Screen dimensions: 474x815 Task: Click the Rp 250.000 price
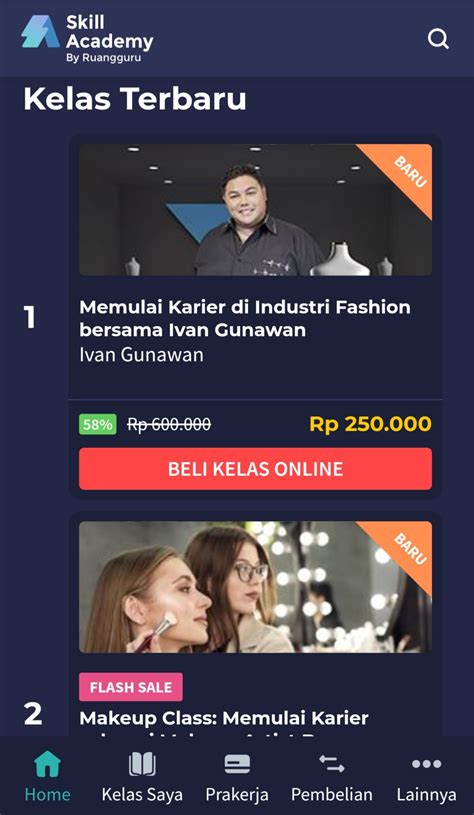(370, 424)
